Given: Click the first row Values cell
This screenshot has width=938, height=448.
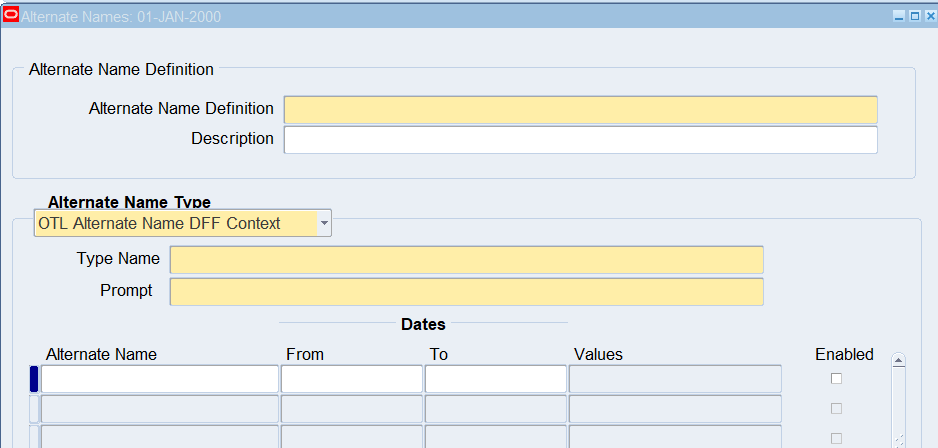Looking at the screenshot, I should pyautogui.click(x=675, y=379).
